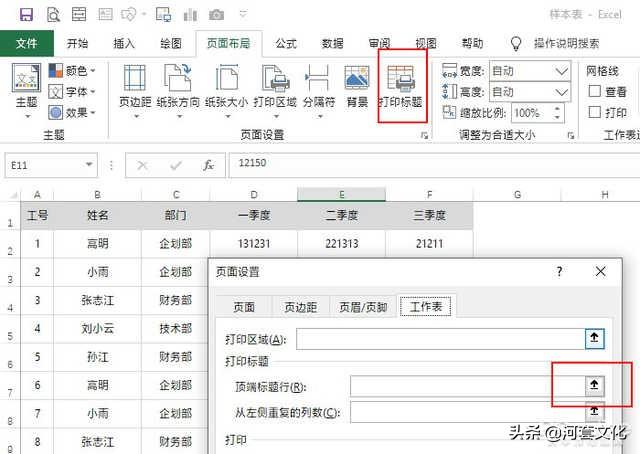Click the 顶端标题行(R) input field

pos(468,386)
